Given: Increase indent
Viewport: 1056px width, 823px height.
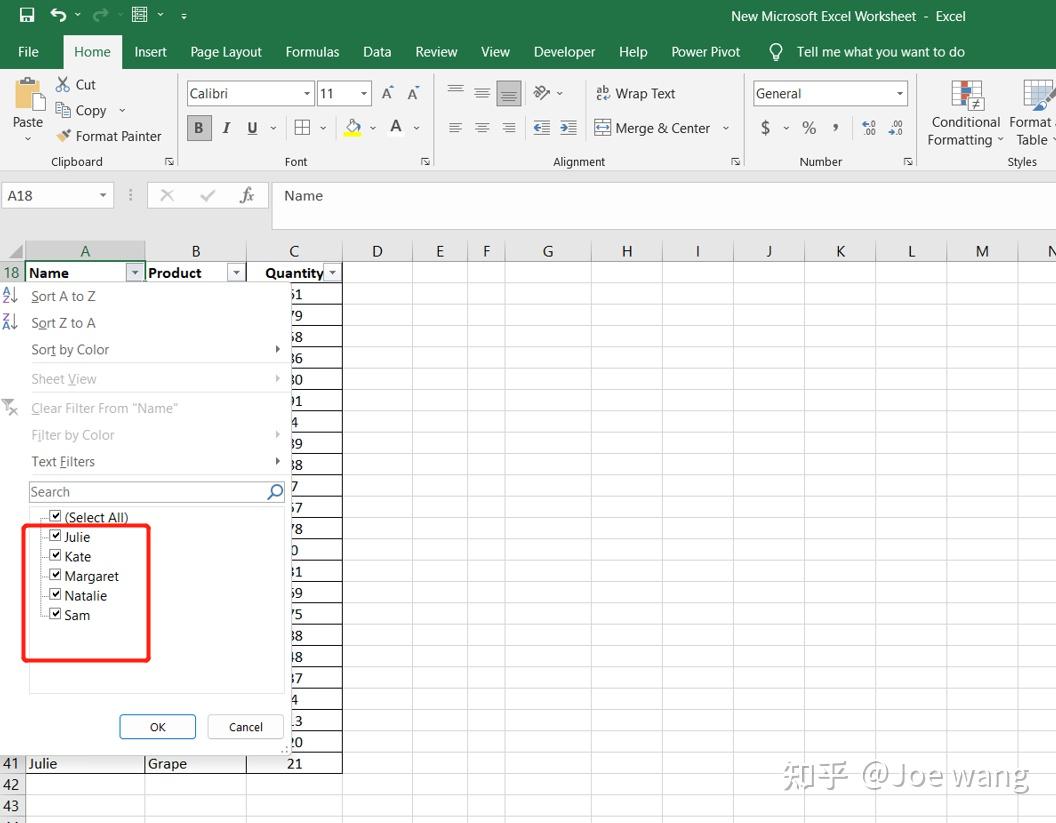Looking at the screenshot, I should [x=568, y=128].
